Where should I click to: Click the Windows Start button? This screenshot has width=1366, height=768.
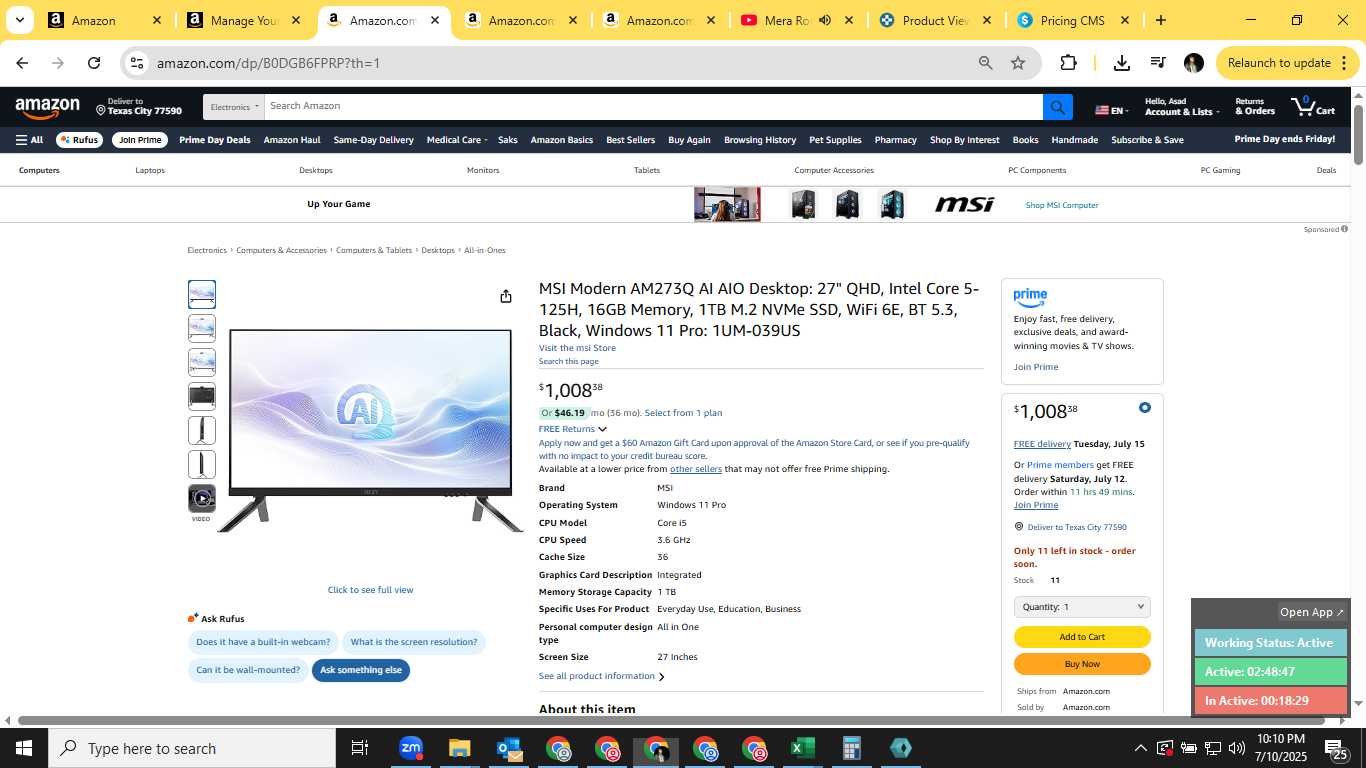23,748
